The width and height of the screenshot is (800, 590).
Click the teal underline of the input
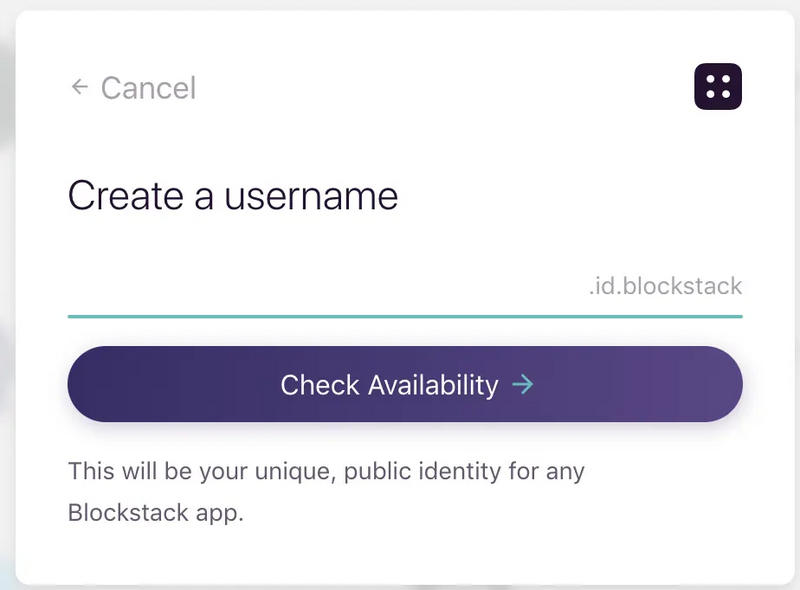click(404, 317)
